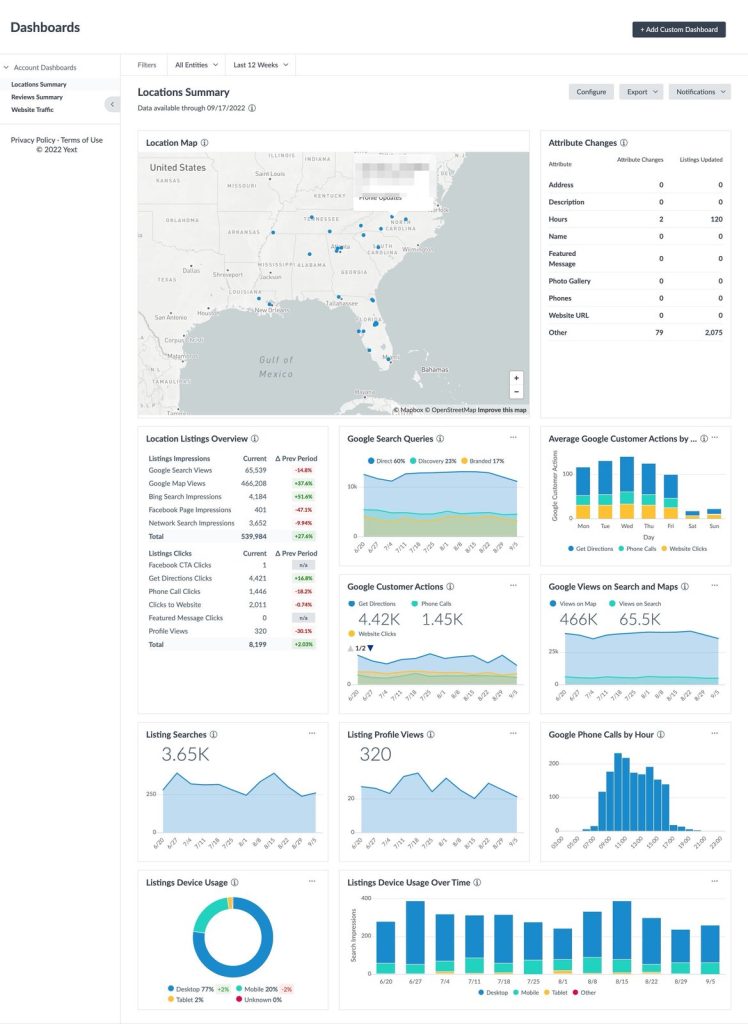Click map zoom out minus button
Image resolution: width=748 pixels, height=1024 pixels.
coord(517,391)
